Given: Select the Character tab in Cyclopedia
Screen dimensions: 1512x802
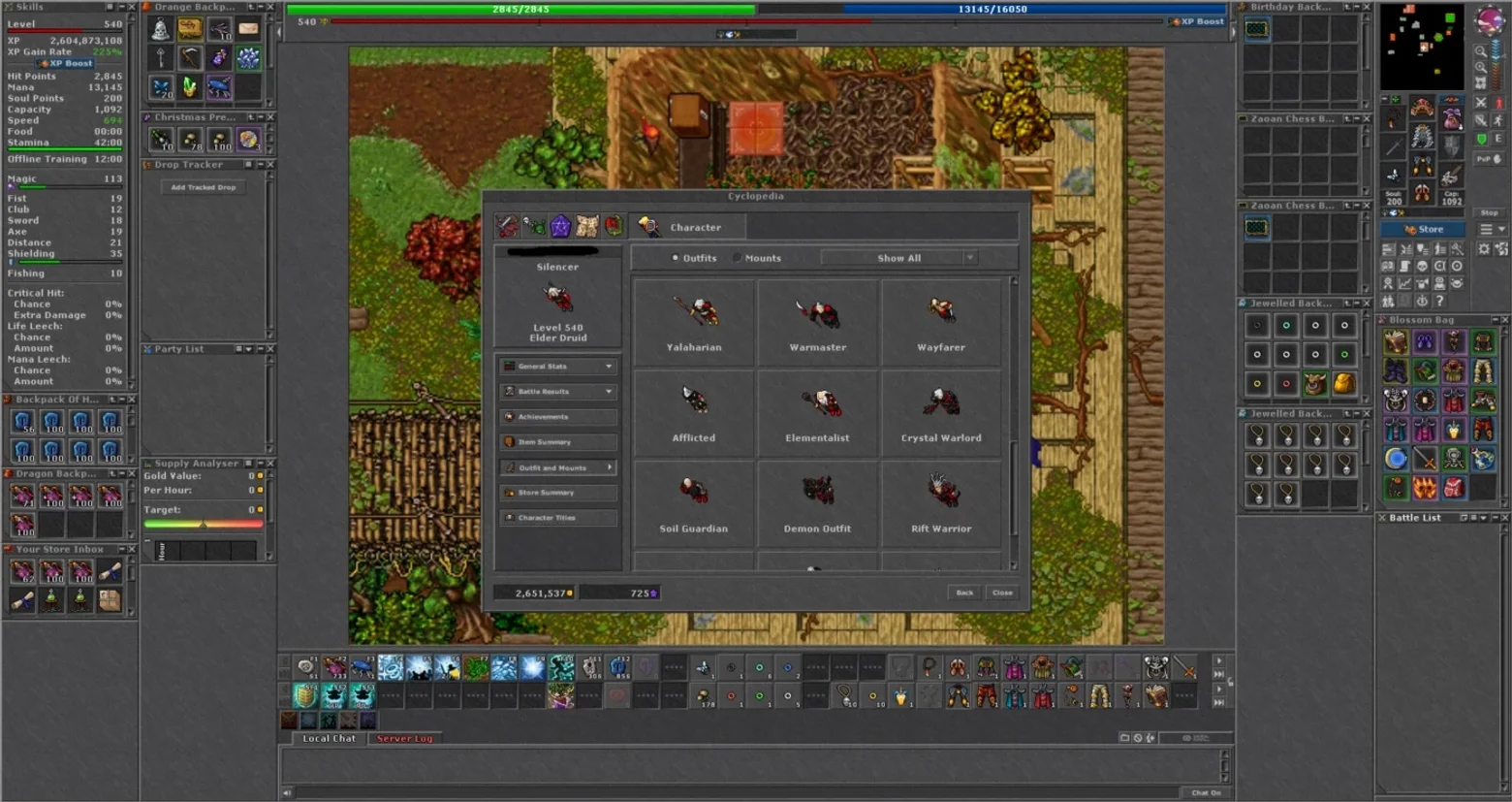Looking at the screenshot, I should pos(688,227).
